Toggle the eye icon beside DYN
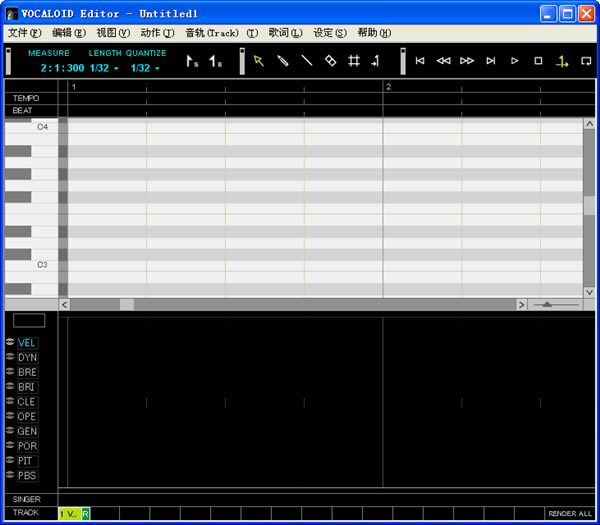 point(9,357)
